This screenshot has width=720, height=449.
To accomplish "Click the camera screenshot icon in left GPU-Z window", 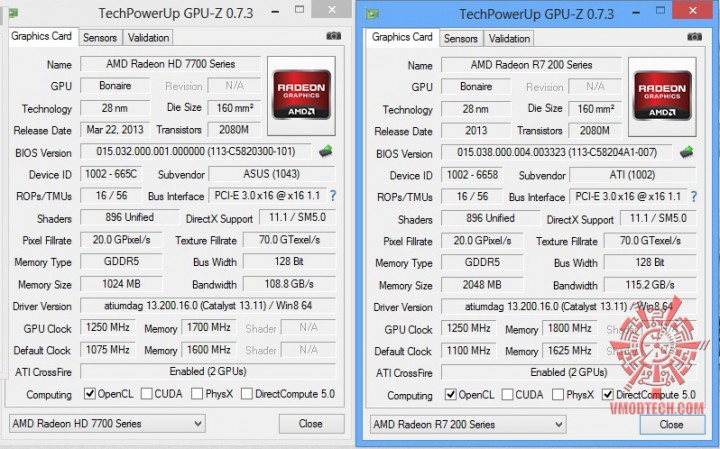I will [x=334, y=36].
